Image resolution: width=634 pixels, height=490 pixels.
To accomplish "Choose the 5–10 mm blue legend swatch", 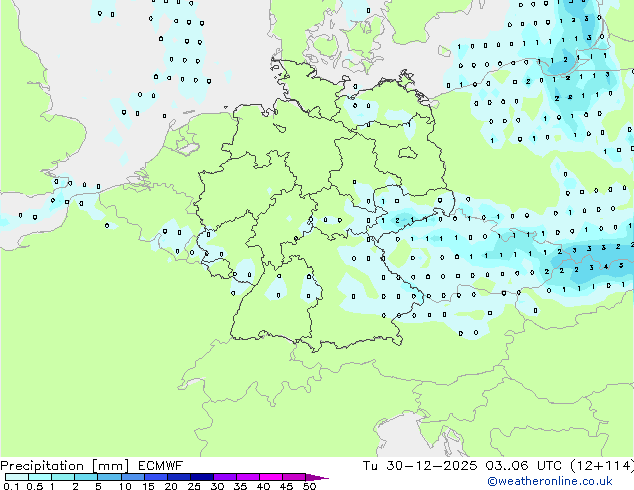I will 109,477.
